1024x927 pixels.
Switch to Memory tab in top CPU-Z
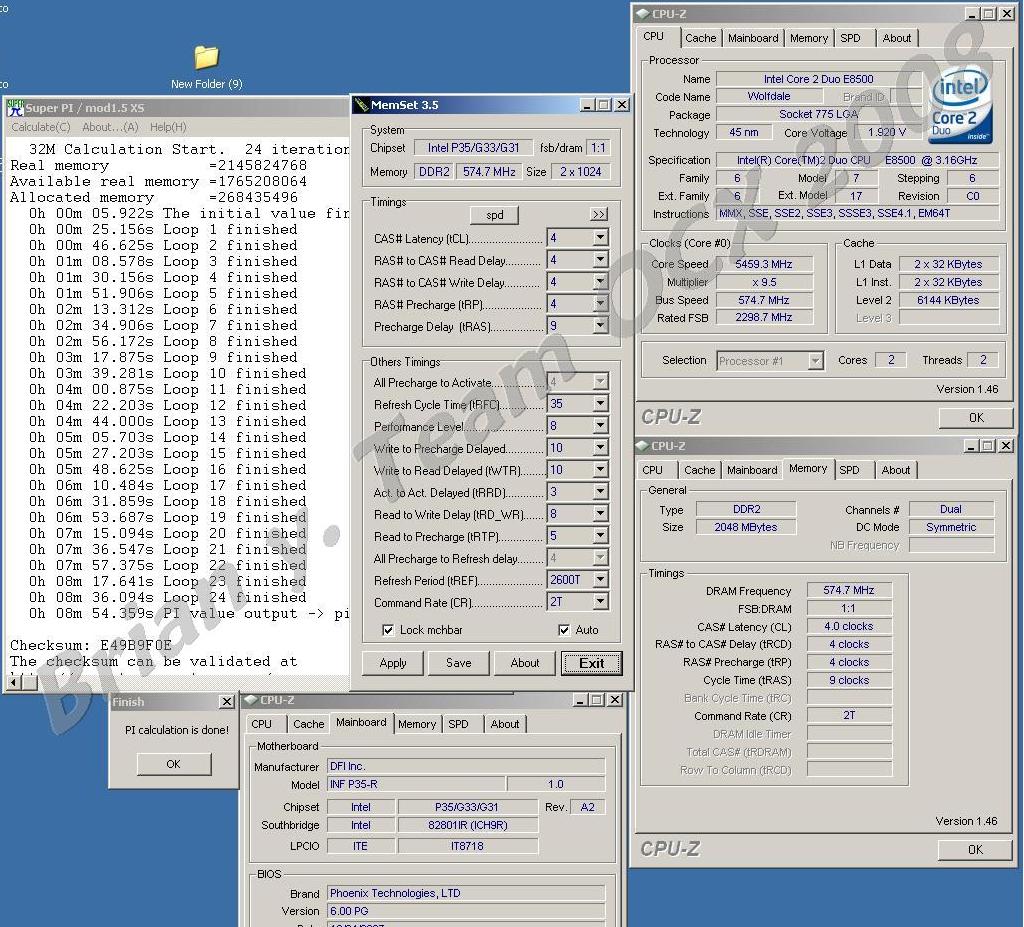pyautogui.click(x=808, y=38)
